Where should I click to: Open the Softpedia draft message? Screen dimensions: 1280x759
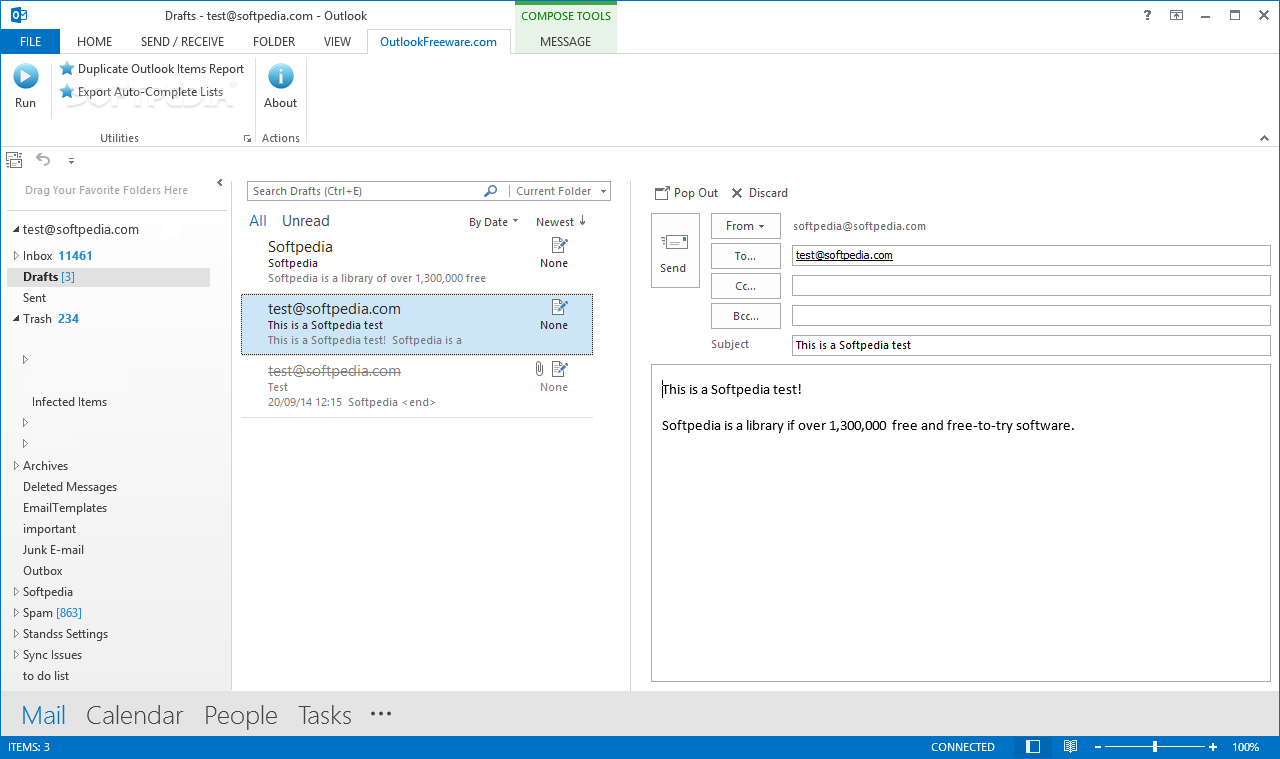point(417,262)
